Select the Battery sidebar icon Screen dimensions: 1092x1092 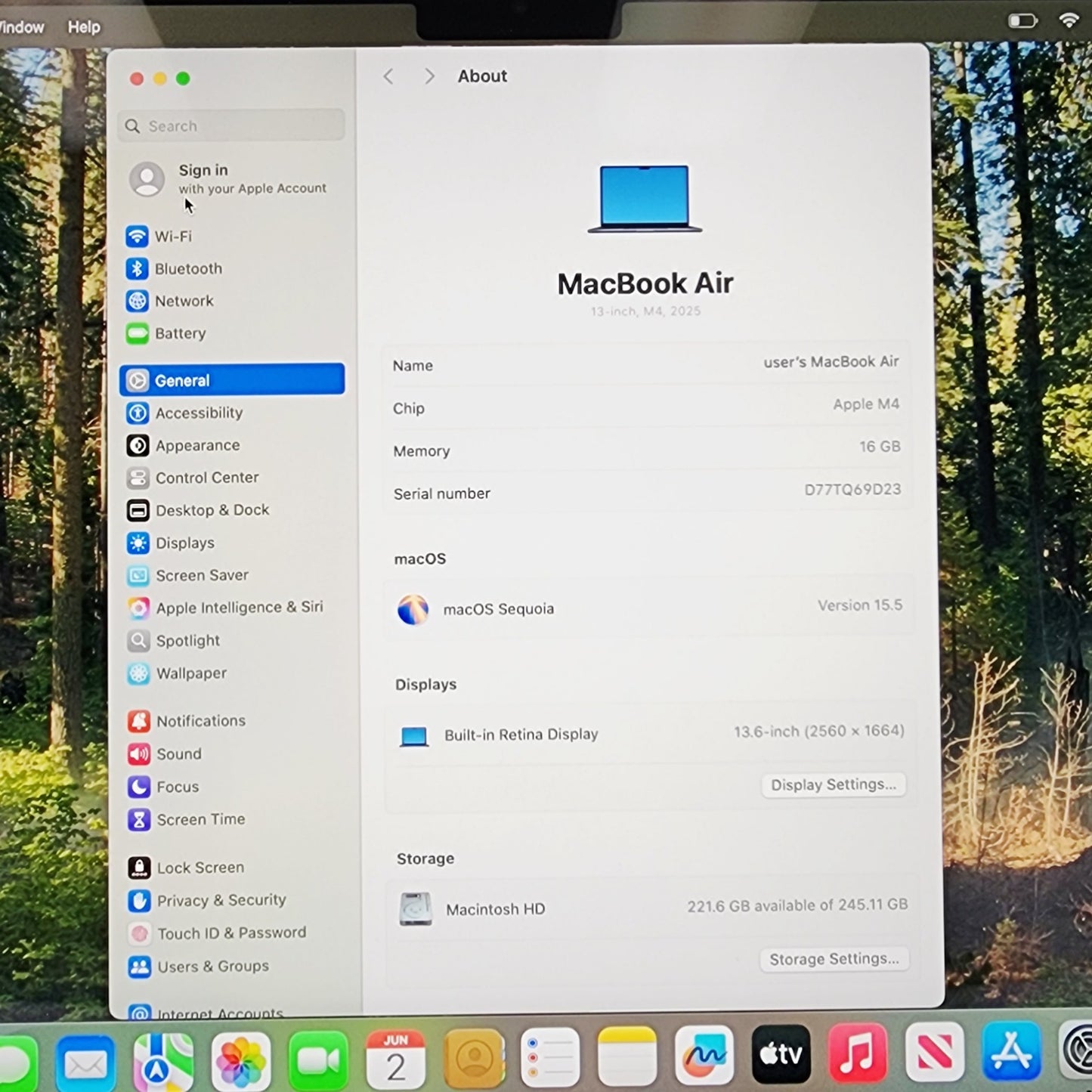(137, 333)
